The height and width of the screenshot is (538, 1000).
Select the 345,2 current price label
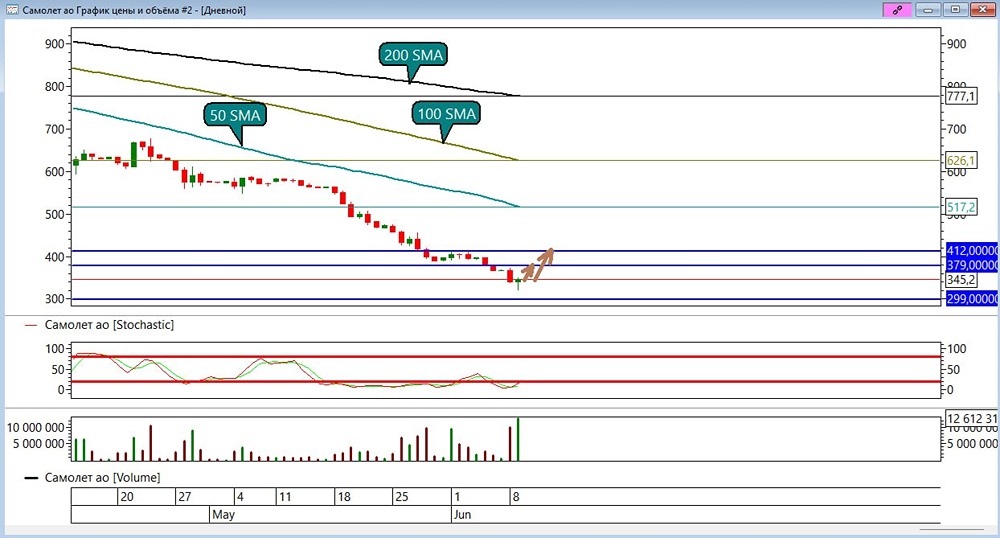click(x=960, y=280)
